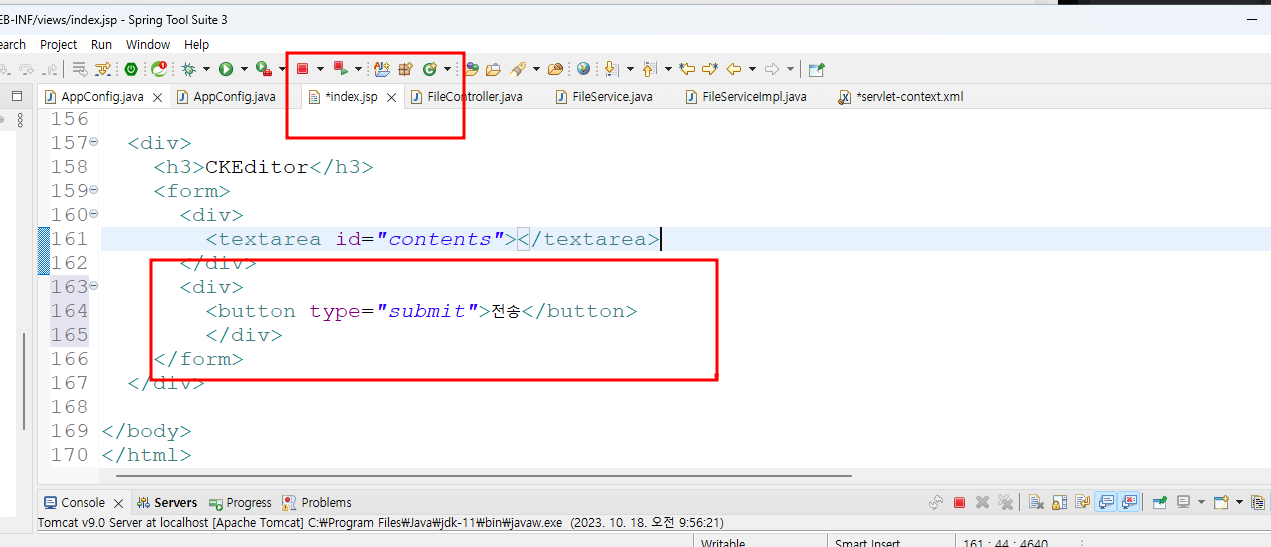
Task: Open dropdown beside Debug bug icon
Action: coord(206,69)
